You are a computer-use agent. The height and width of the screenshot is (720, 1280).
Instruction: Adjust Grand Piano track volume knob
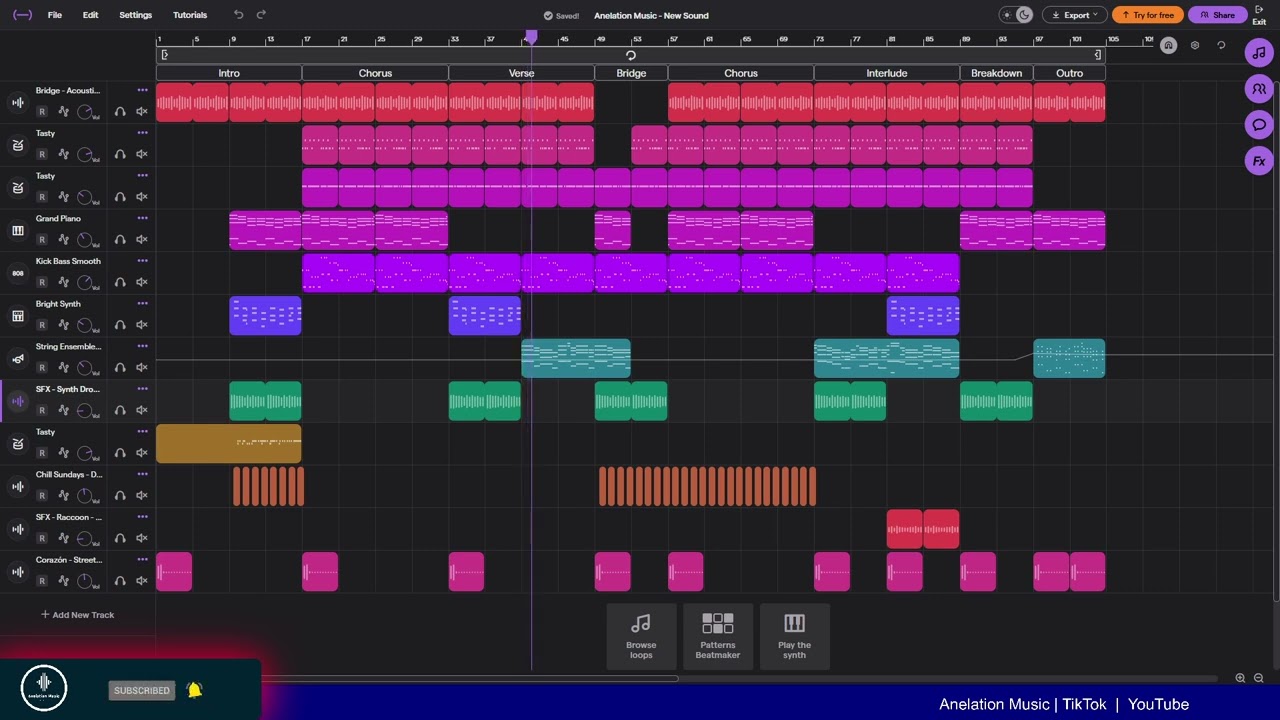pos(86,239)
